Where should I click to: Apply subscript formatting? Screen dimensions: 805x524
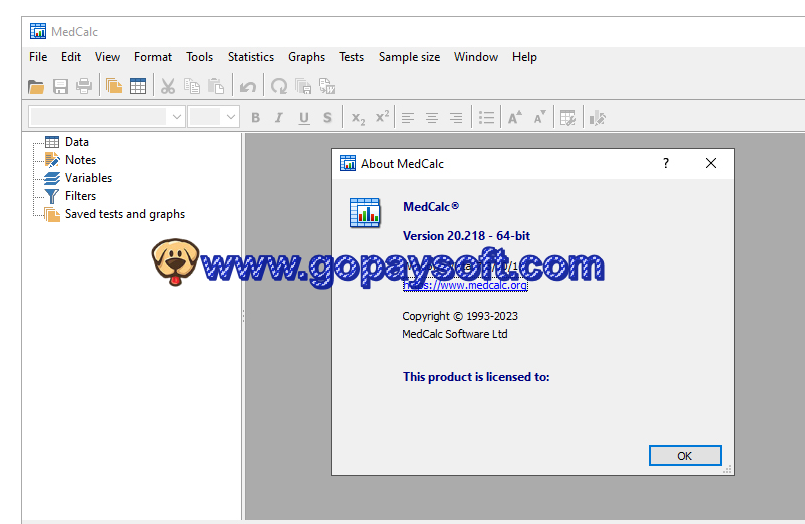tap(358, 119)
